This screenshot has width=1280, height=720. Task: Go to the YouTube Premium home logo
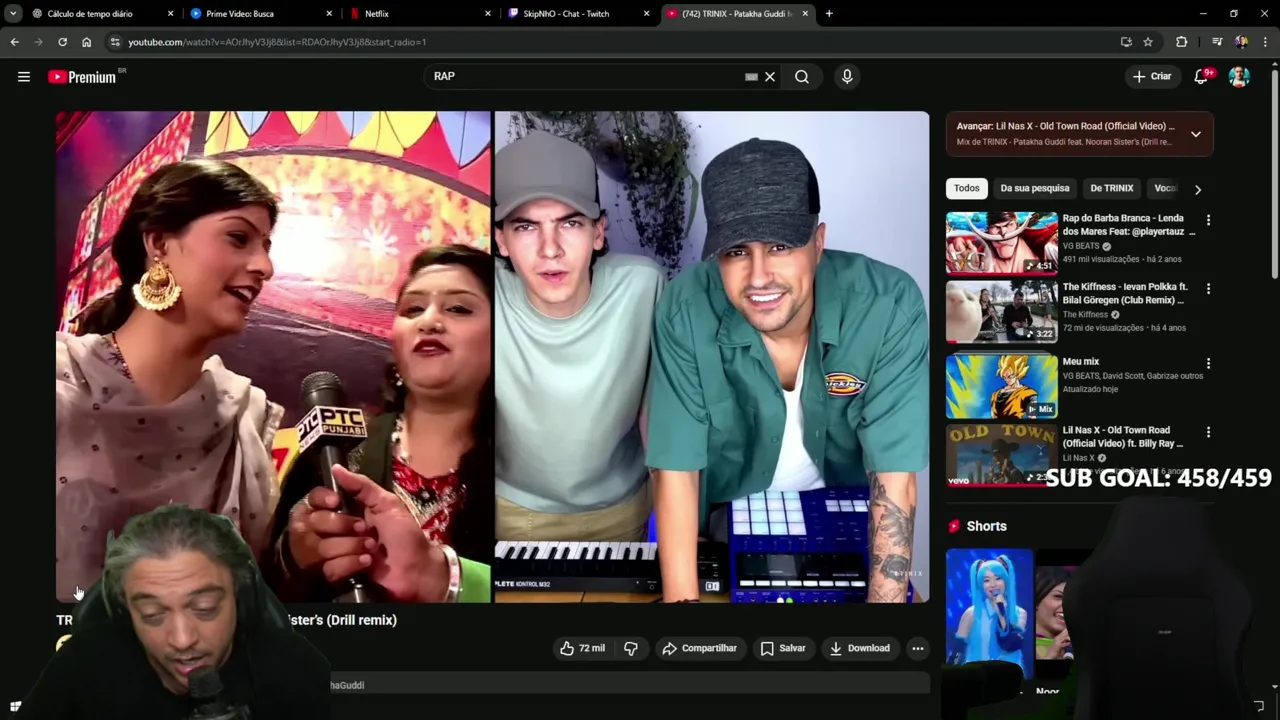pos(82,77)
